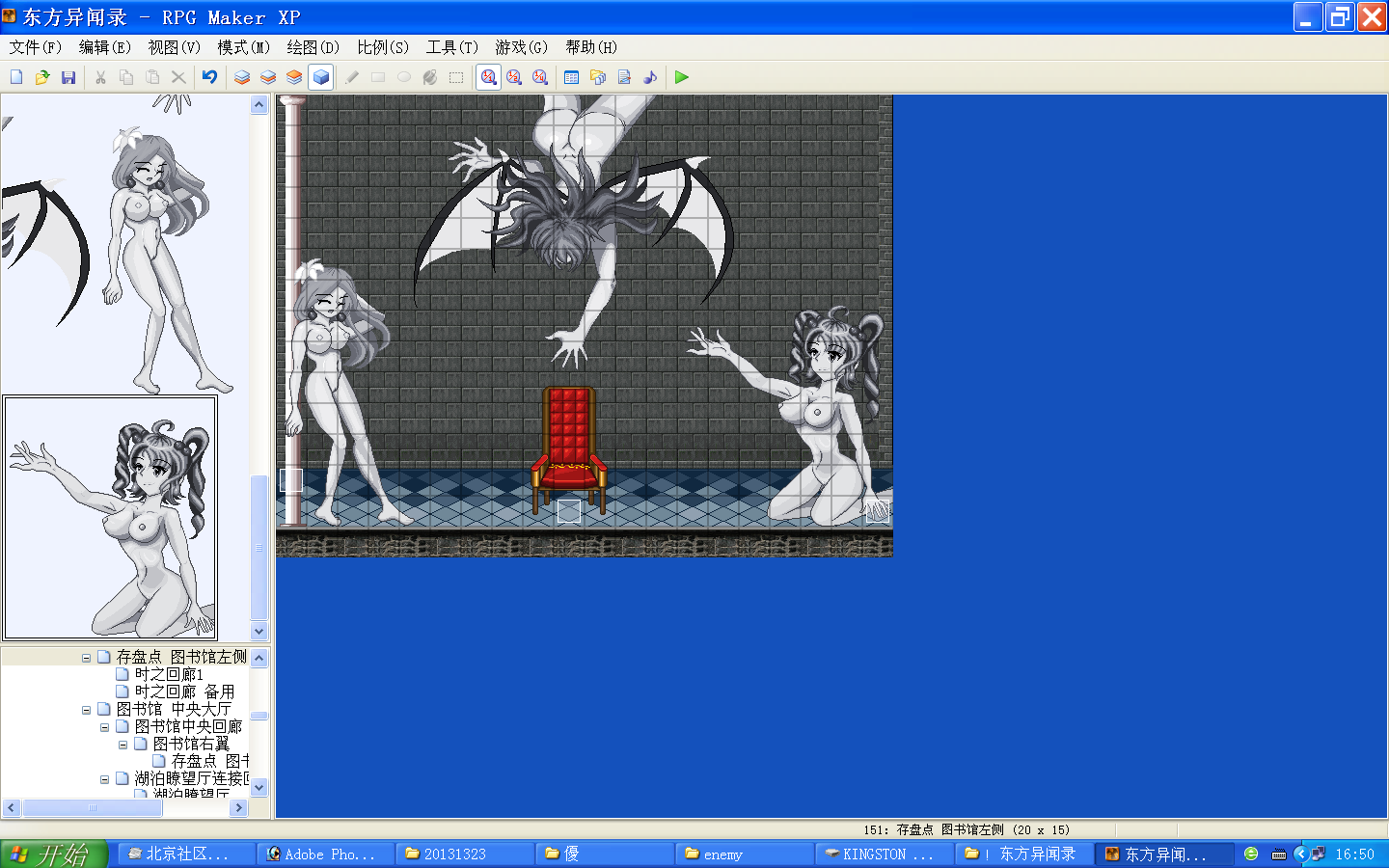1389x868 pixels.
Task: Open the 工具(T) menu
Action: click(452, 47)
